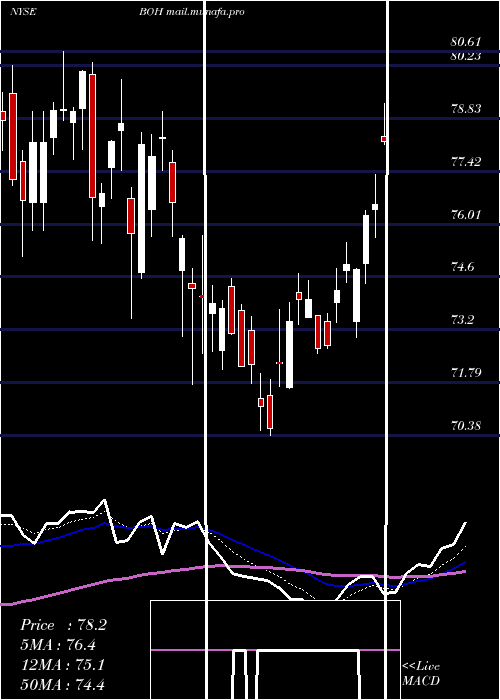This screenshot has height=700, width=500.
Task: Select the 80.61 price level label
Action: pos(466,42)
